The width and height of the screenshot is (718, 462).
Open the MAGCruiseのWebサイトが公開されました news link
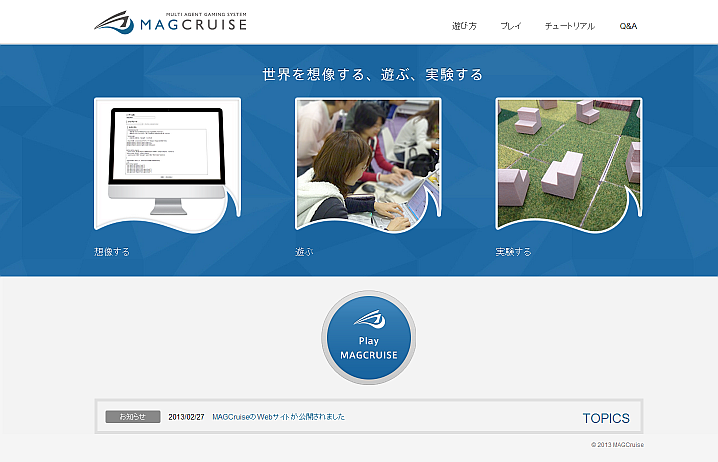(278, 417)
